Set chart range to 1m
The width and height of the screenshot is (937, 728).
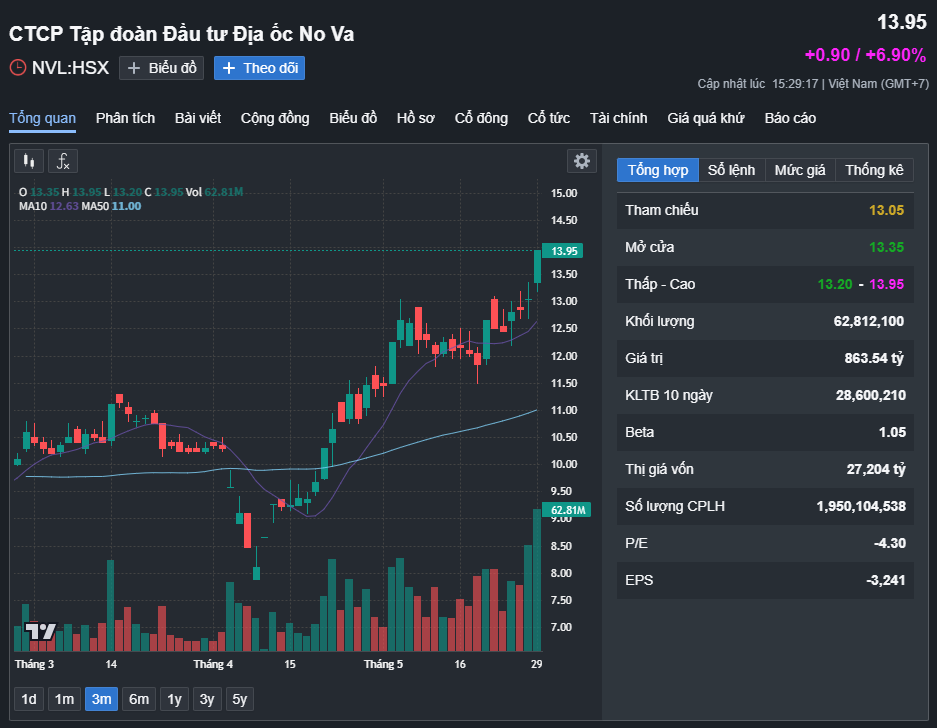point(65,699)
